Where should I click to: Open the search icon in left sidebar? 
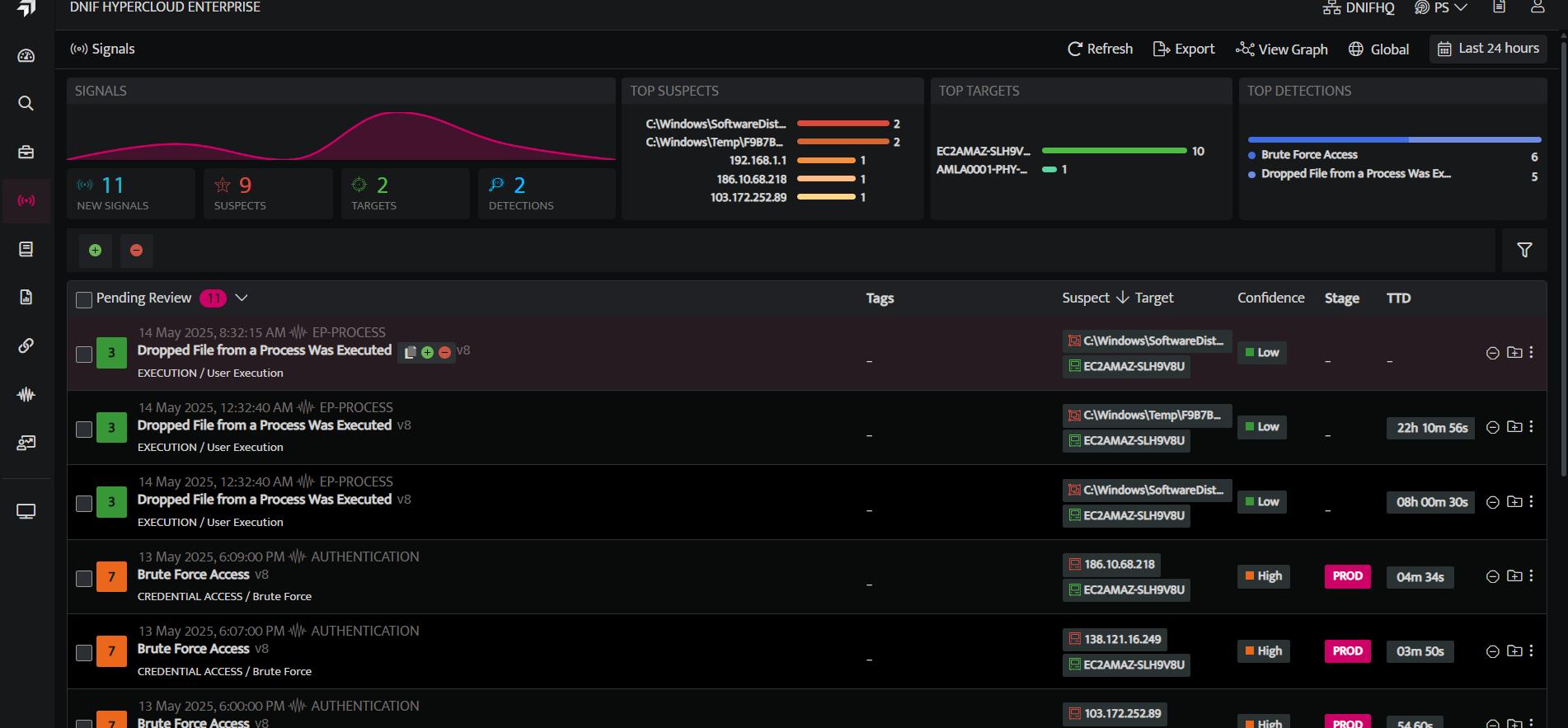[26, 103]
